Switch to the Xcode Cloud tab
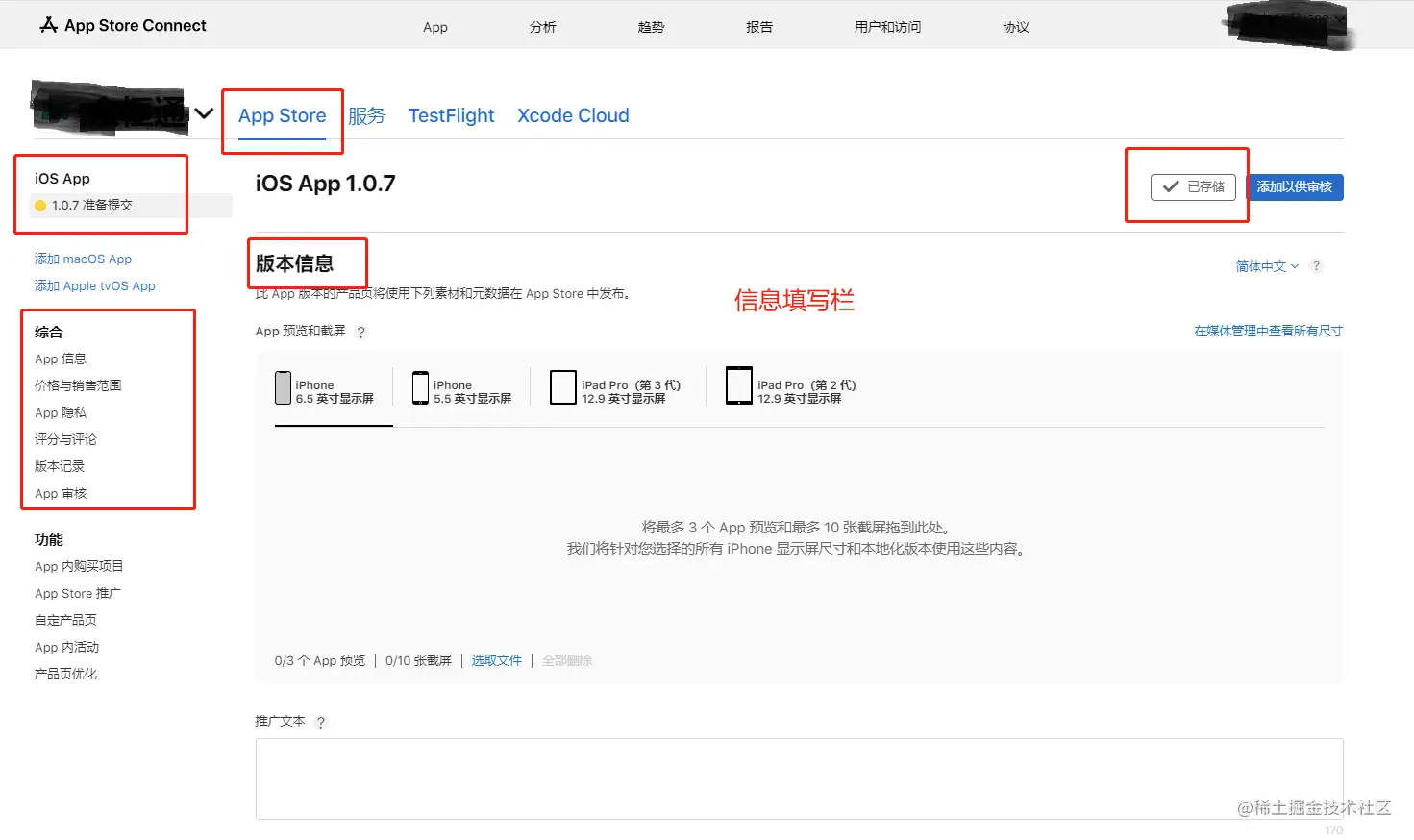The width and height of the screenshot is (1414, 840). [573, 116]
